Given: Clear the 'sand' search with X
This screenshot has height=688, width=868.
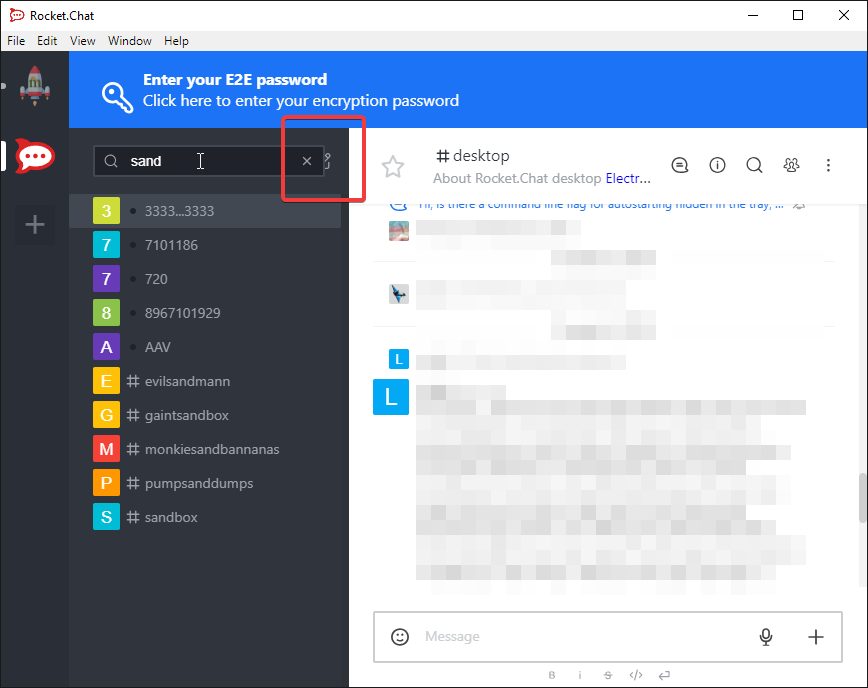Looking at the screenshot, I should point(307,161).
